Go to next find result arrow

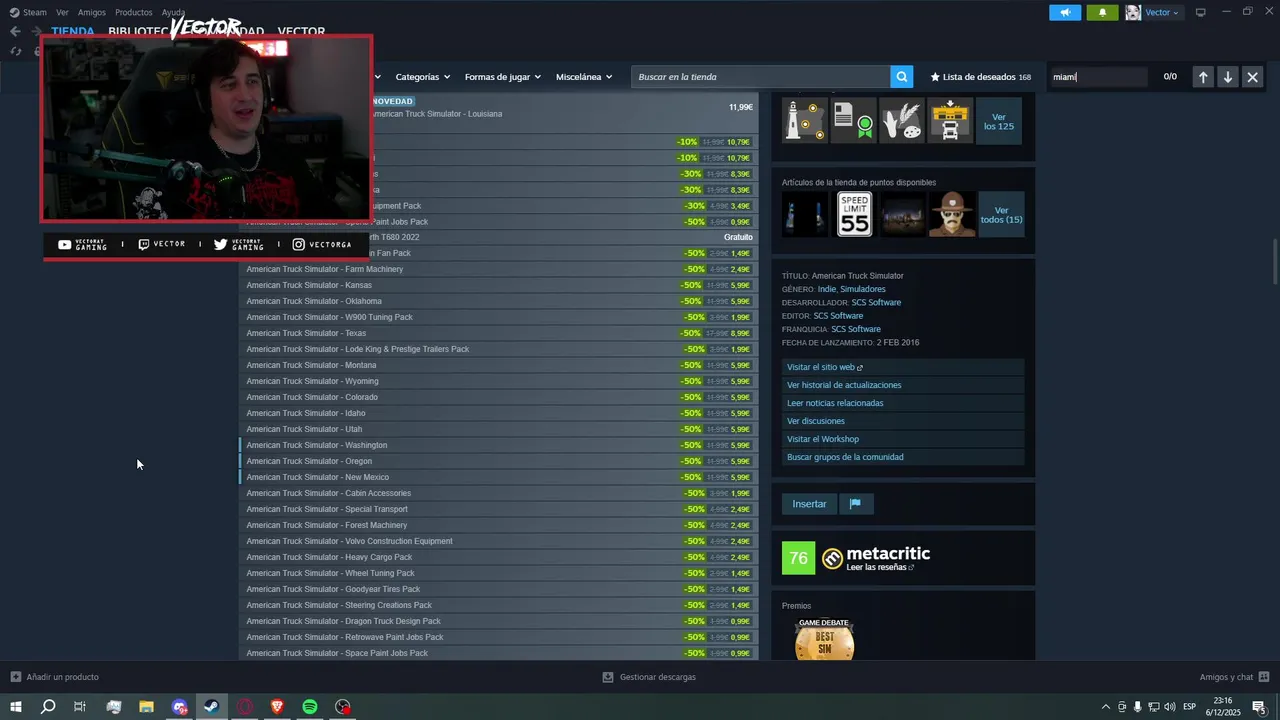1228,77
